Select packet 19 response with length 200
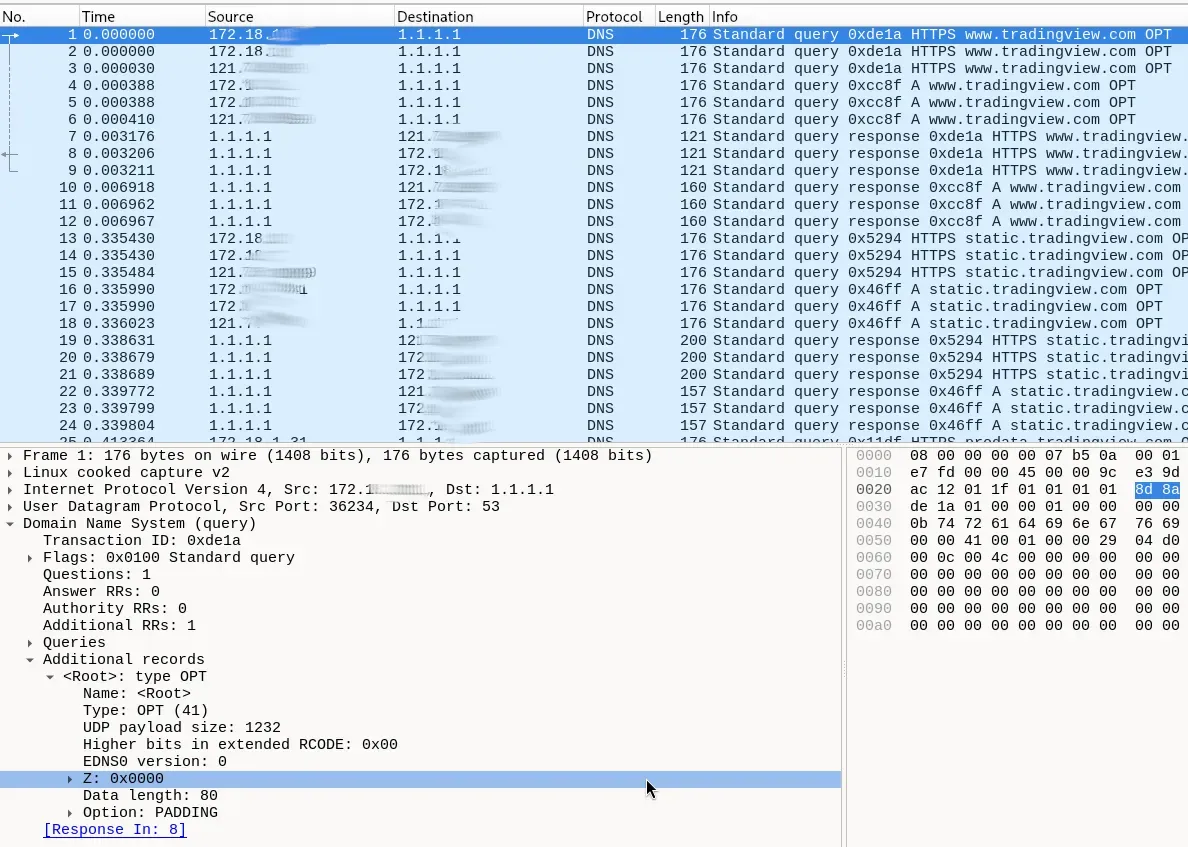 pos(594,340)
